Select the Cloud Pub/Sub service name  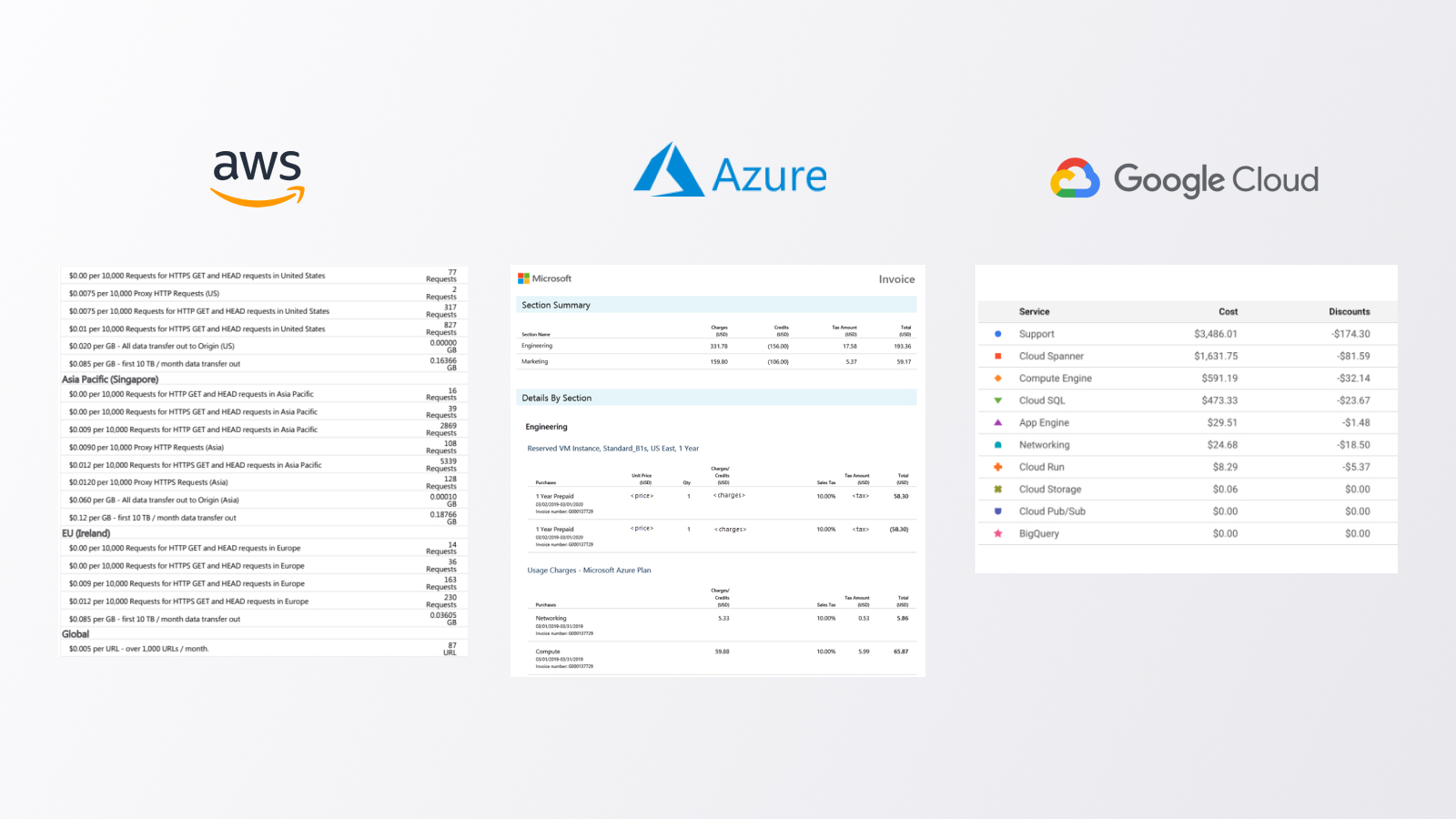coord(1052,511)
